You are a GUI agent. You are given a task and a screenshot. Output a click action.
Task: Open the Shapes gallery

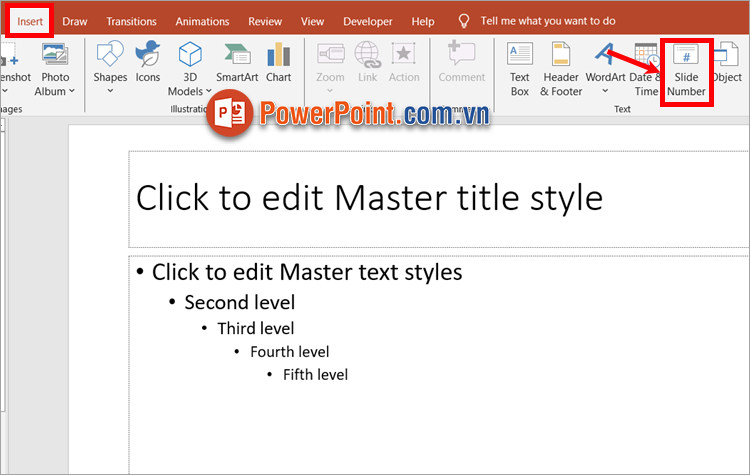(110, 68)
